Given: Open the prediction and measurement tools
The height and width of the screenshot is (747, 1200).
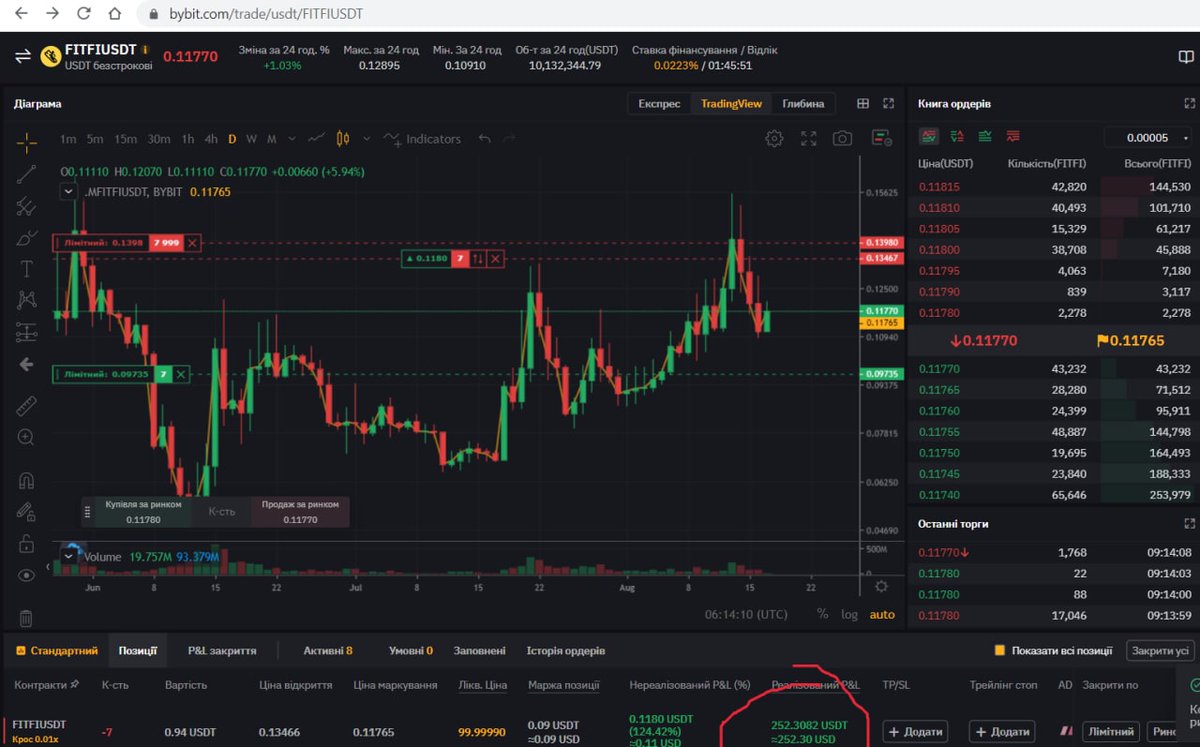Looking at the screenshot, I should (x=26, y=332).
